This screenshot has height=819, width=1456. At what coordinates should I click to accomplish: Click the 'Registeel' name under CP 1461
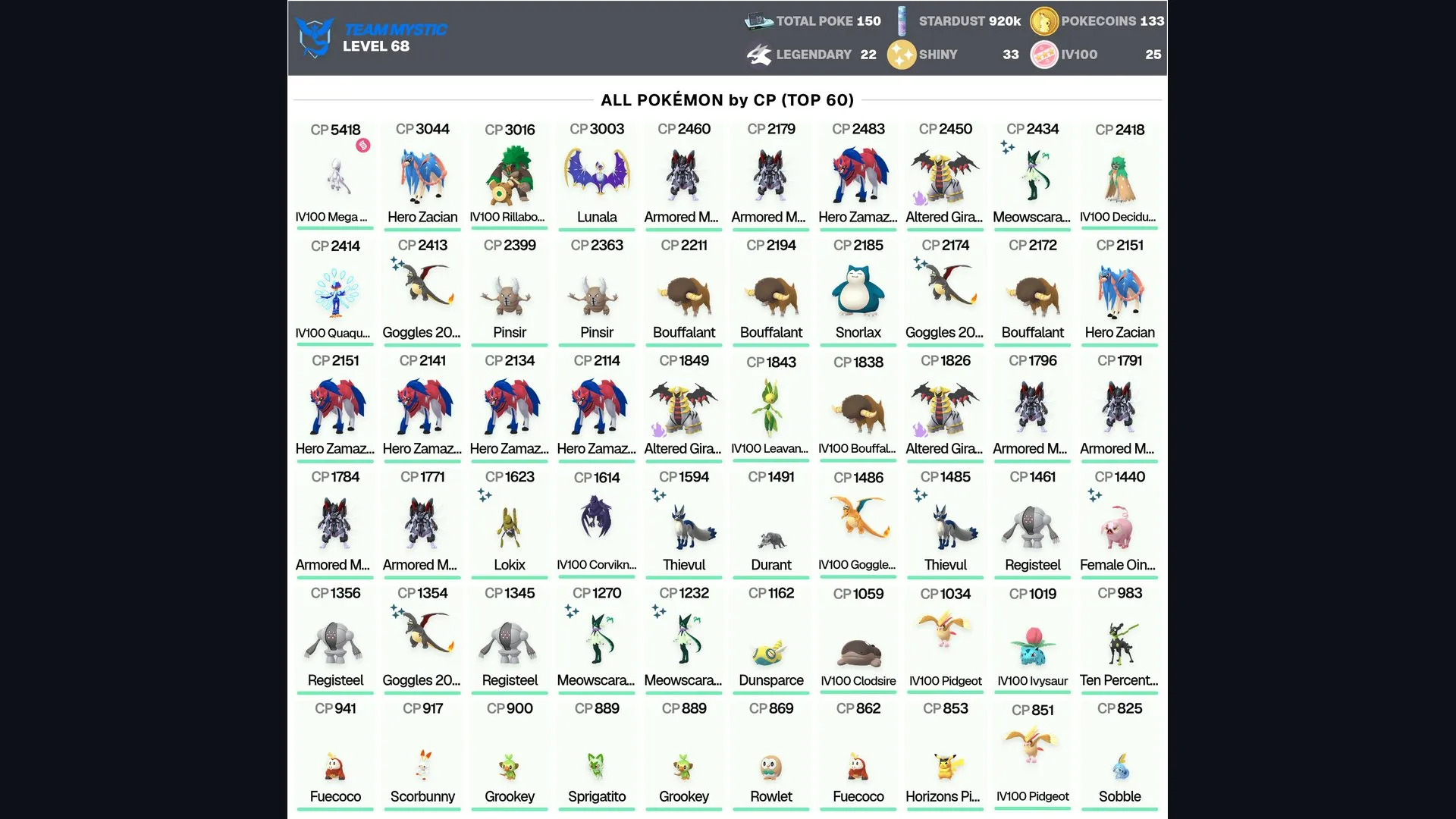tap(1033, 565)
